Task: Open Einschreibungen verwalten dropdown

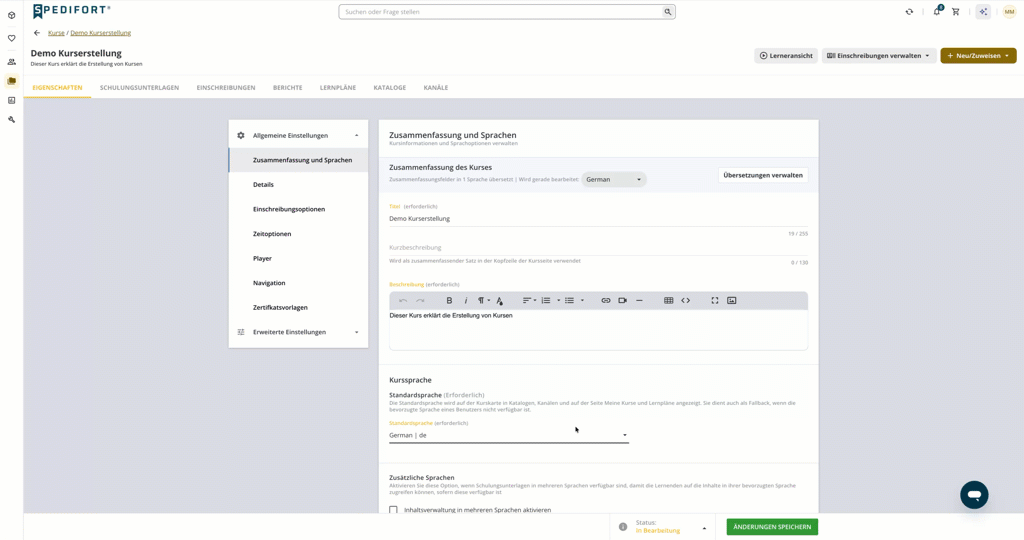Action: (x=878, y=56)
